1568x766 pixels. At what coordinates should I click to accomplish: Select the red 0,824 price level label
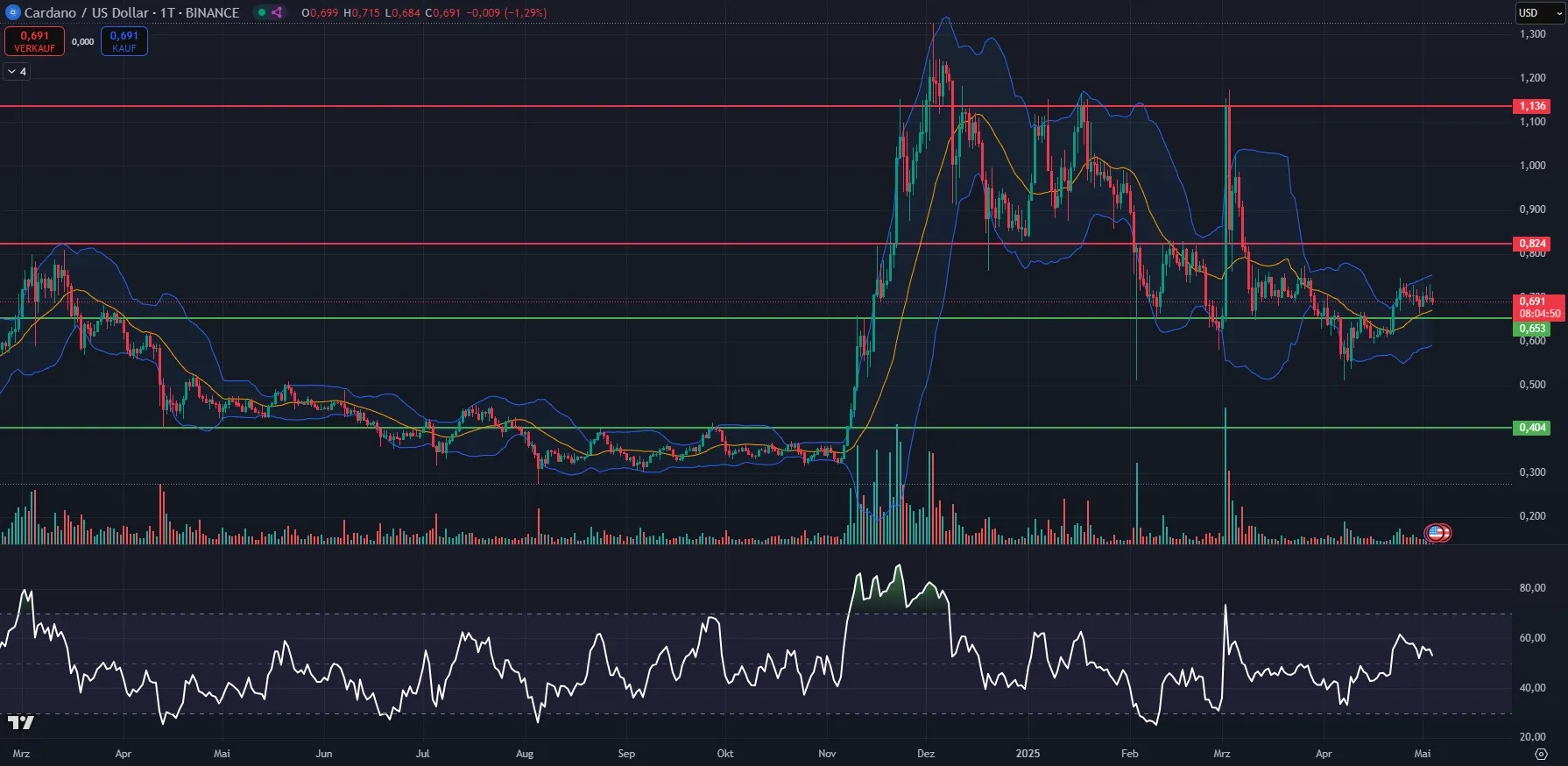[x=1532, y=244]
